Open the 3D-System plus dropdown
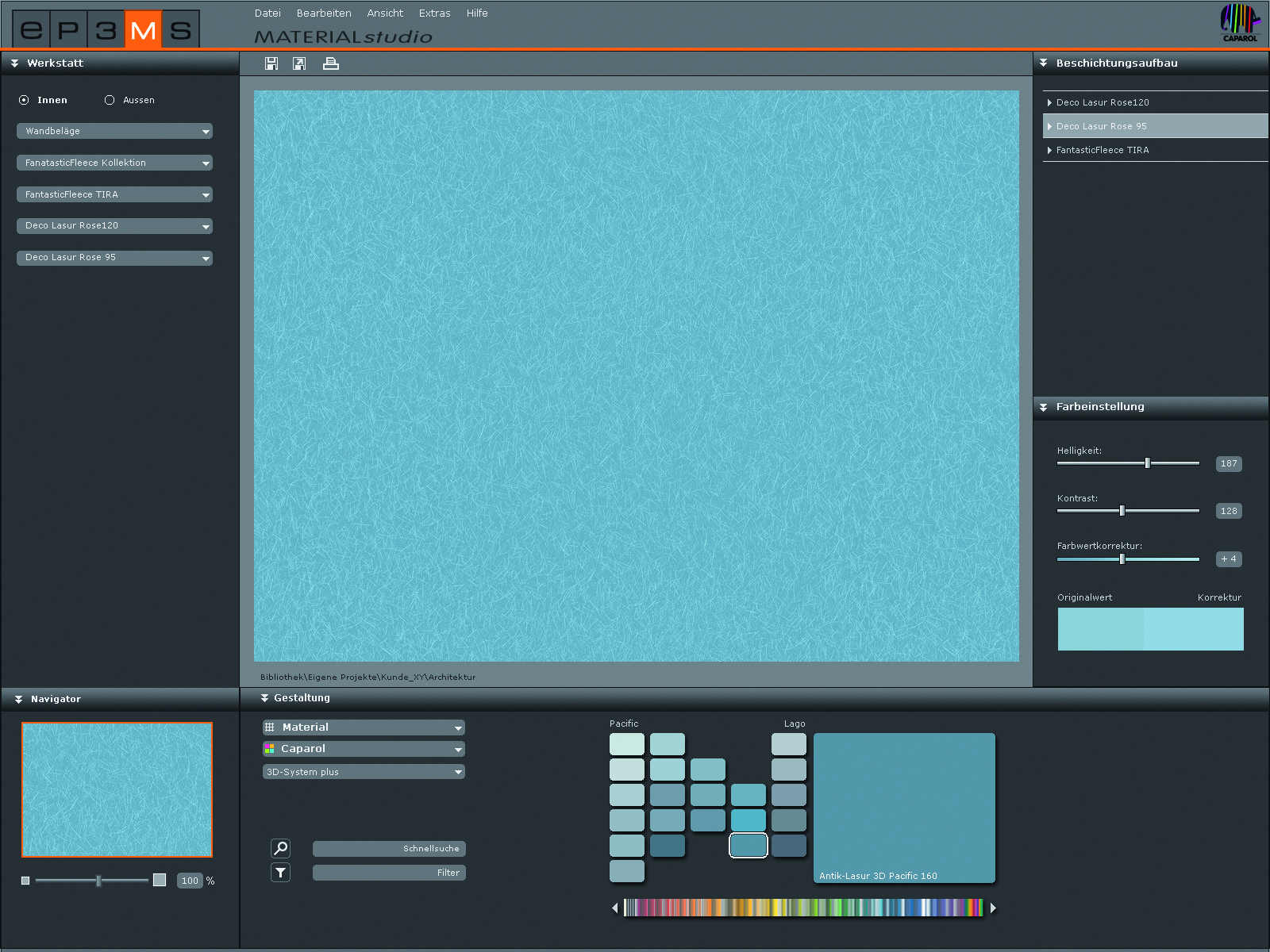 pos(364,772)
